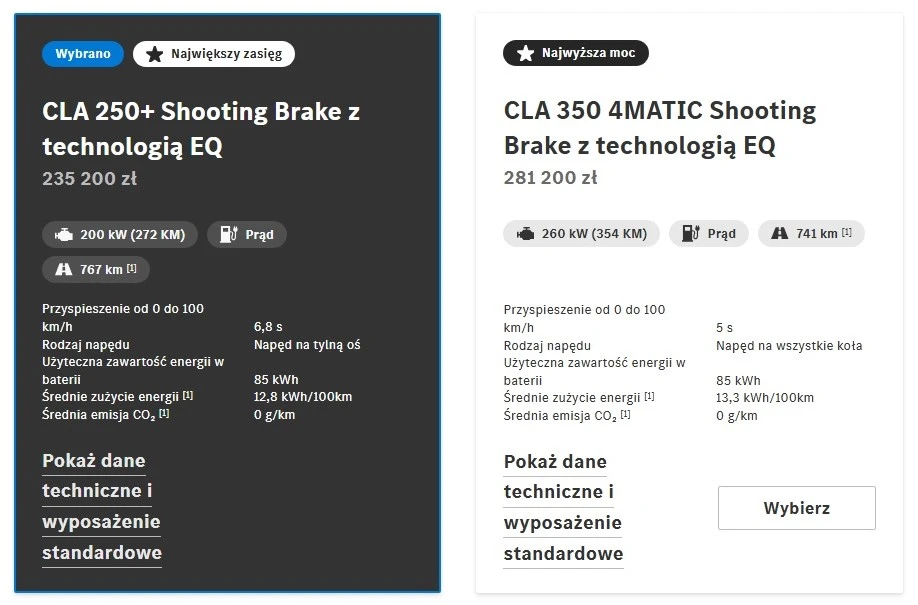The image size is (918, 605).
Task: Click the engine icon beside 200 kW (272 KM)
Action: [x=64, y=235]
